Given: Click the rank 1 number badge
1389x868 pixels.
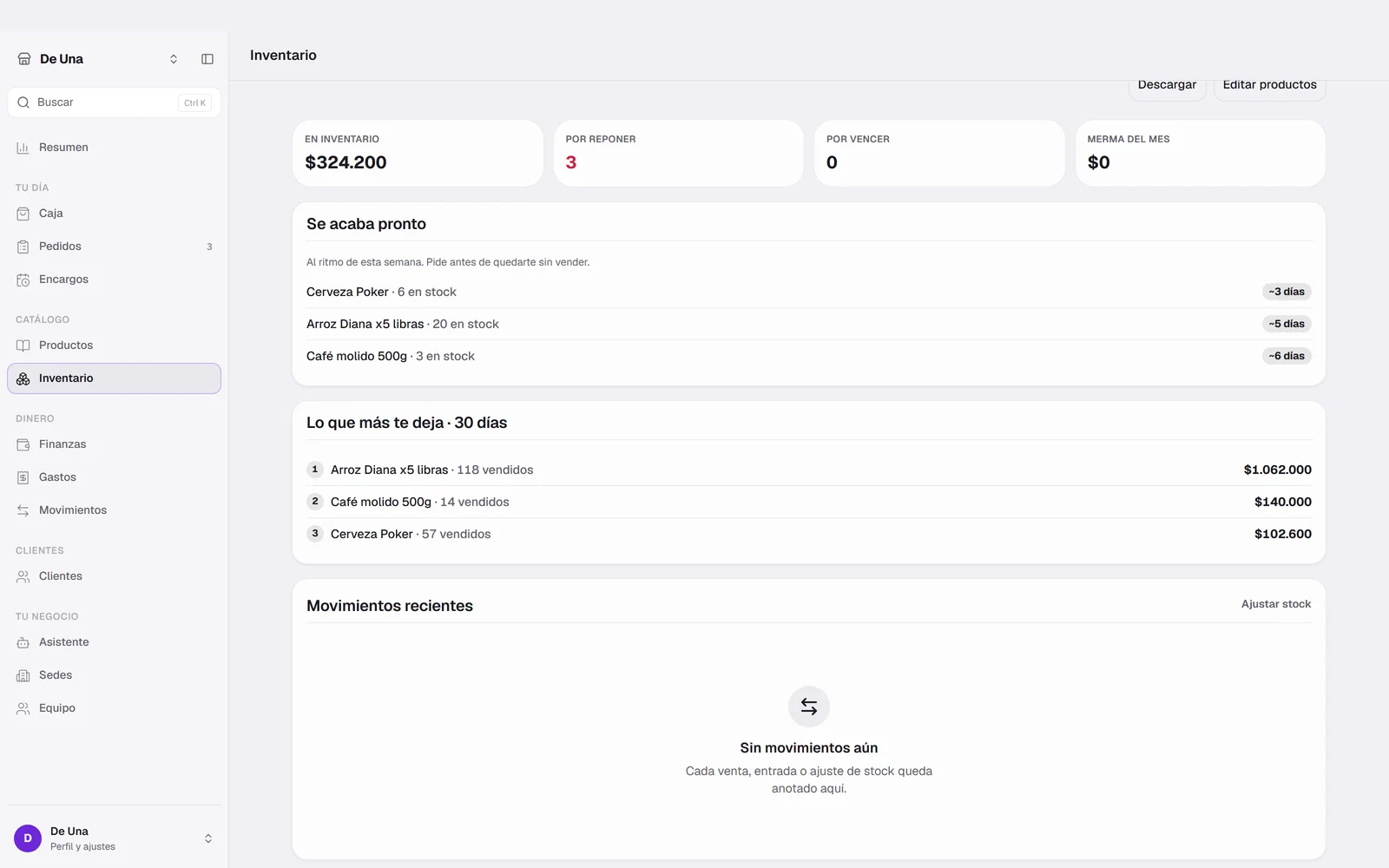Looking at the screenshot, I should (315, 470).
